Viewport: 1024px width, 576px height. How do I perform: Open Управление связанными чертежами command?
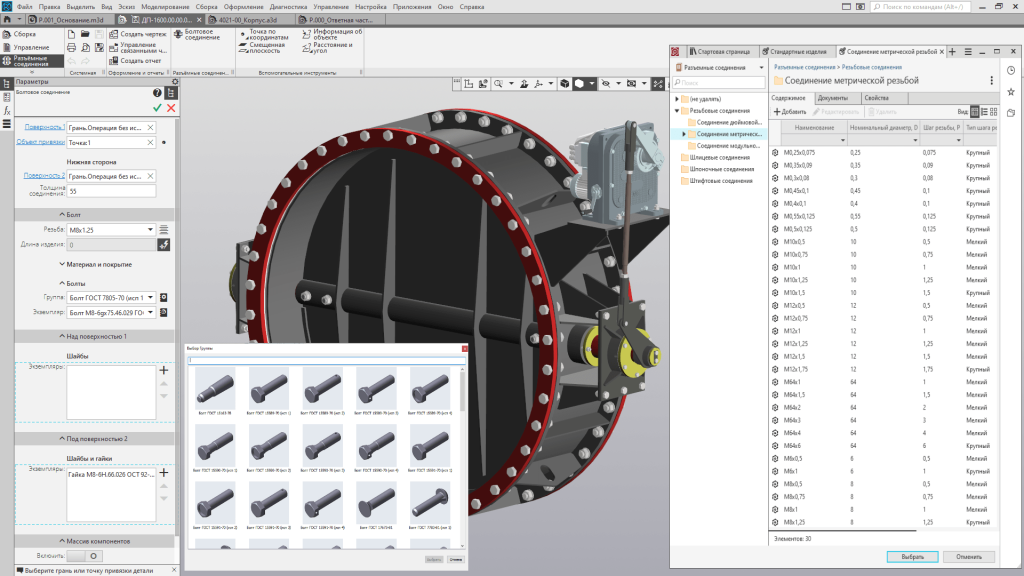tap(138, 48)
